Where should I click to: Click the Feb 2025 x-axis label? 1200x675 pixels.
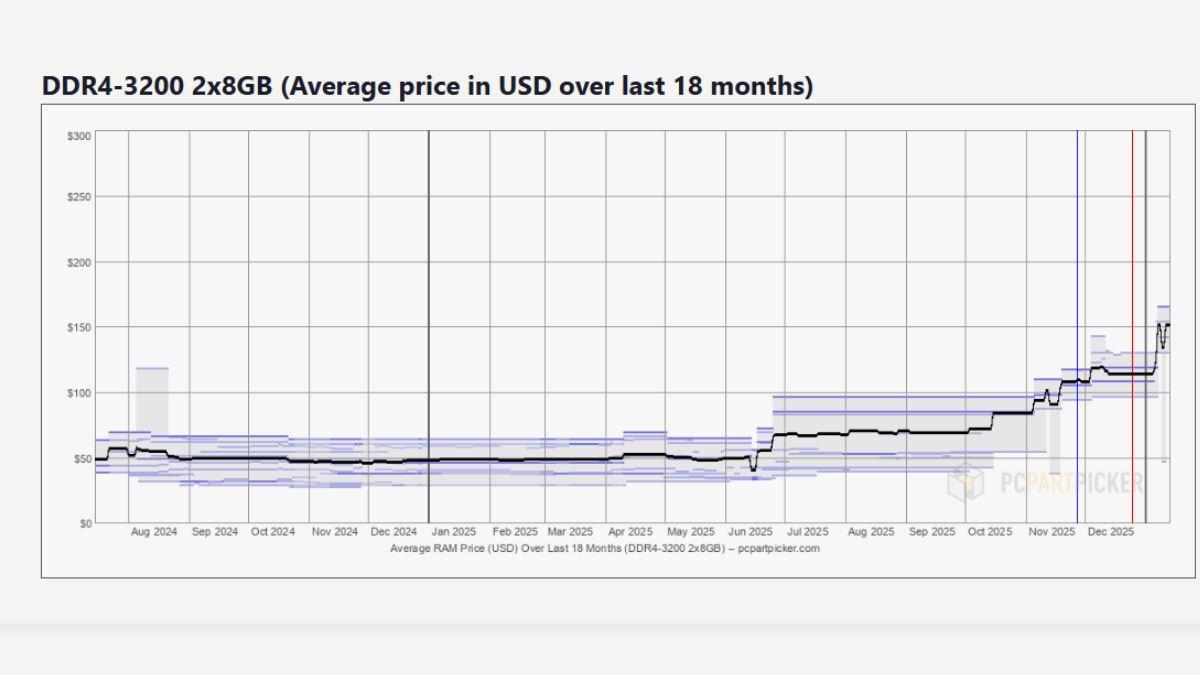(x=516, y=532)
